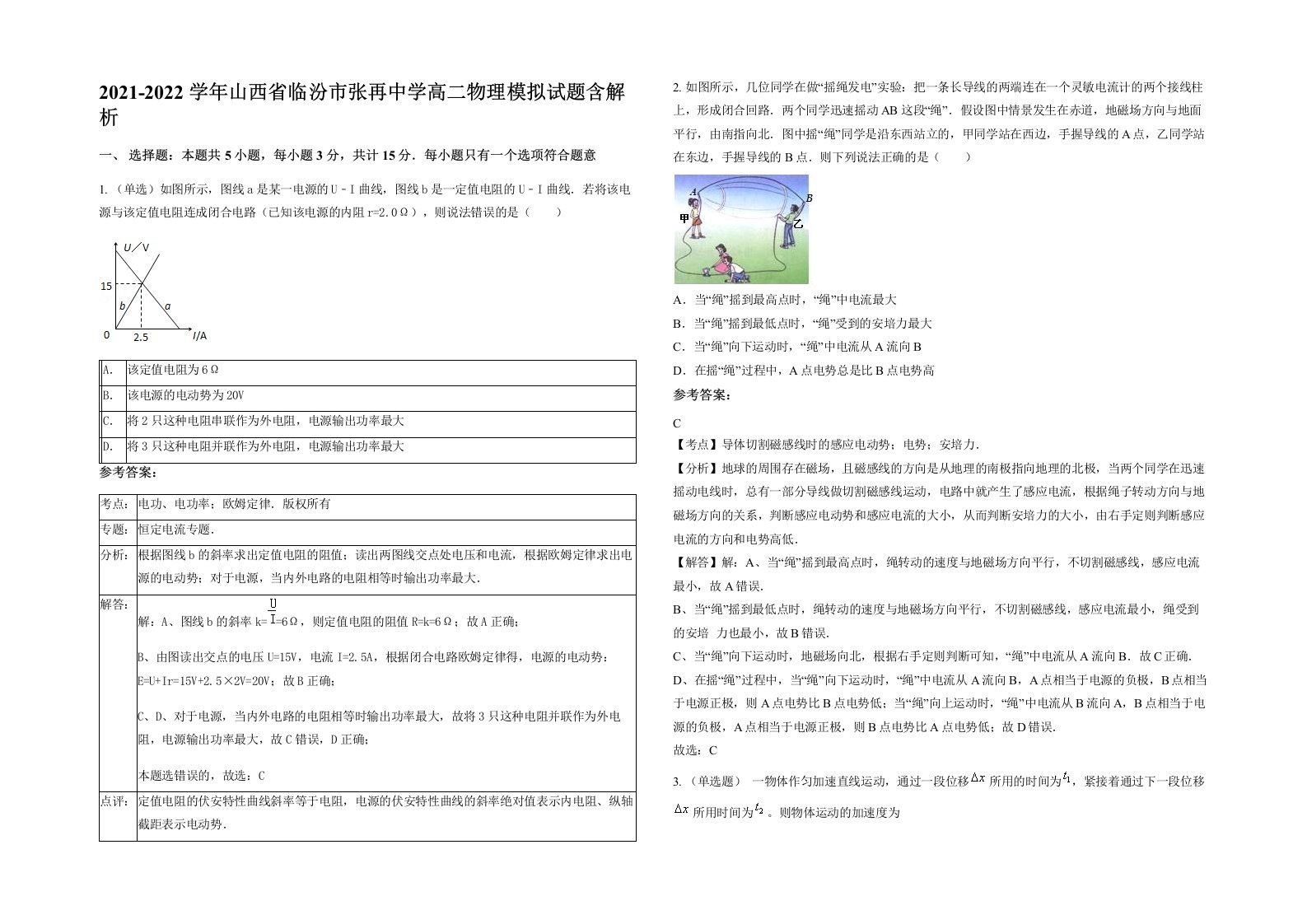The image size is (1307, 924).
Task: Click the 点评 row label
Action: pyautogui.click(x=117, y=801)
